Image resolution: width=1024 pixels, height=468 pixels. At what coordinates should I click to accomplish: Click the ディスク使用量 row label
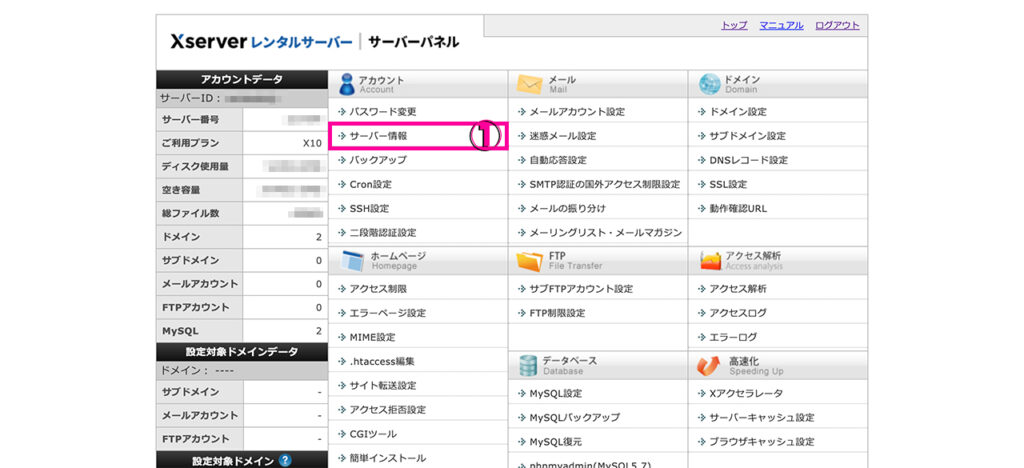click(x=195, y=166)
